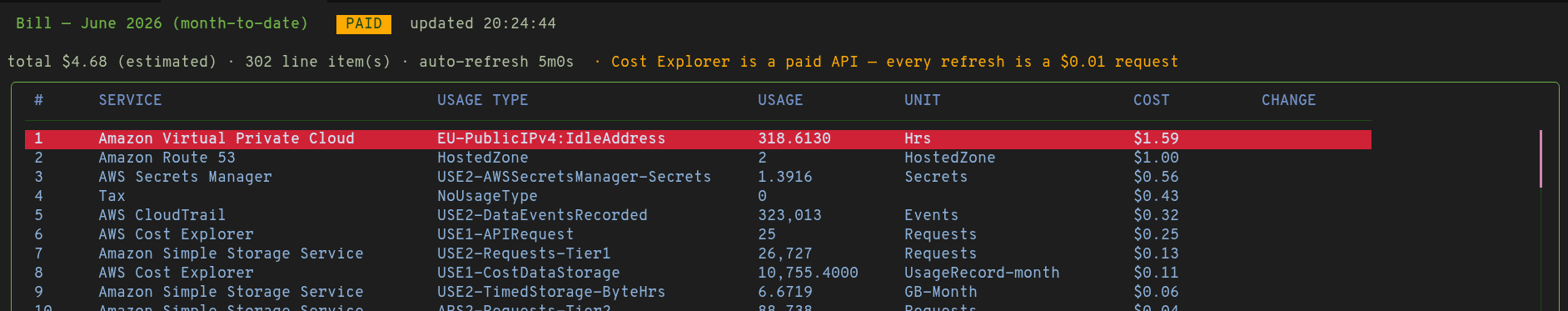Viewport: 1568px width, 311px height.
Task: Click the auto-refresh 5m0s indicator
Action: pyautogui.click(x=496, y=62)
